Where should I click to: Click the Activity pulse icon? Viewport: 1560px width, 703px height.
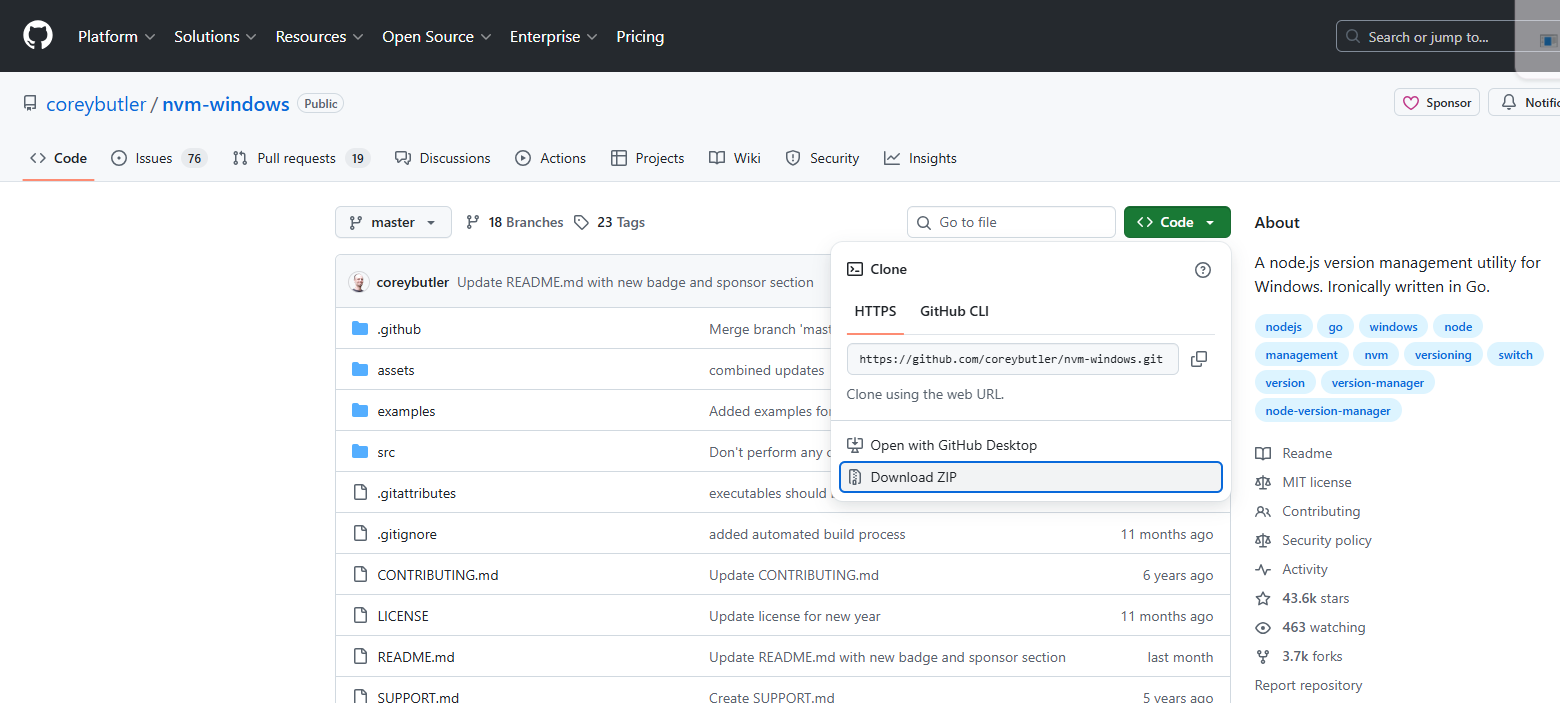click(1263, 569)
